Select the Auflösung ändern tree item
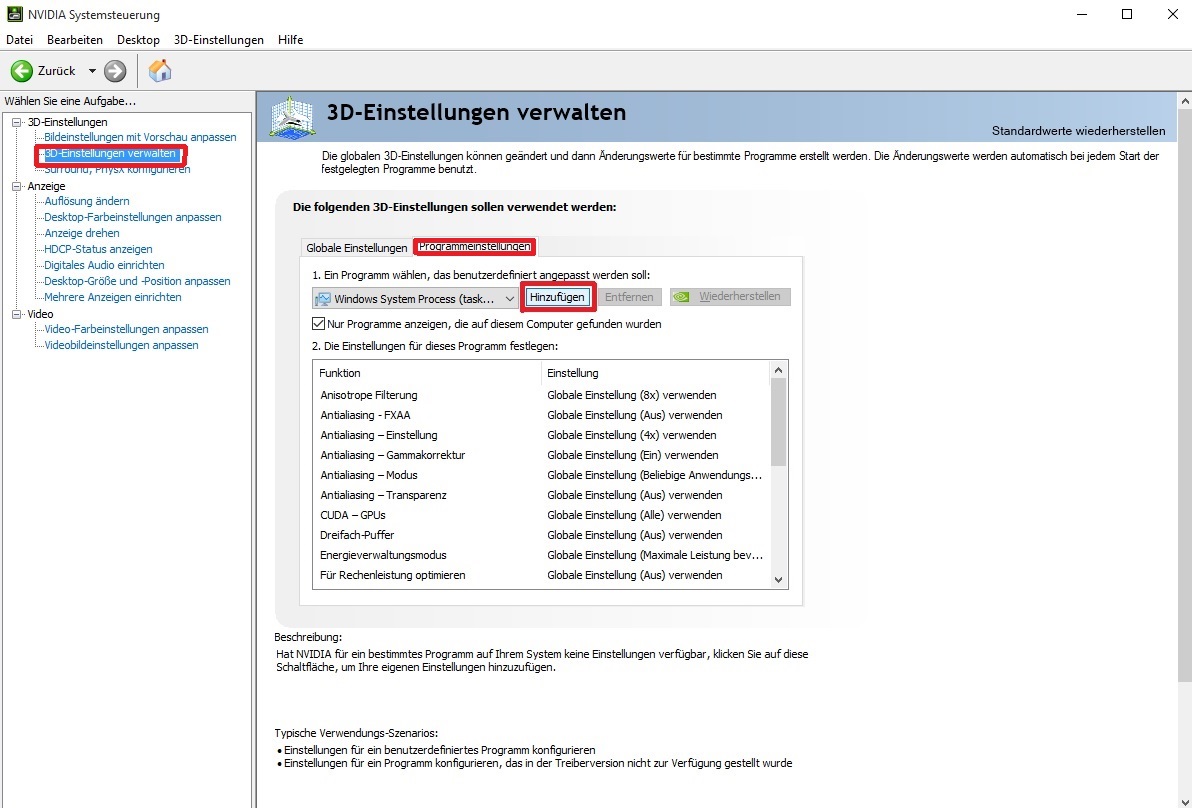The height and width of the screenshot is (808, 1192). pos(87,201)
